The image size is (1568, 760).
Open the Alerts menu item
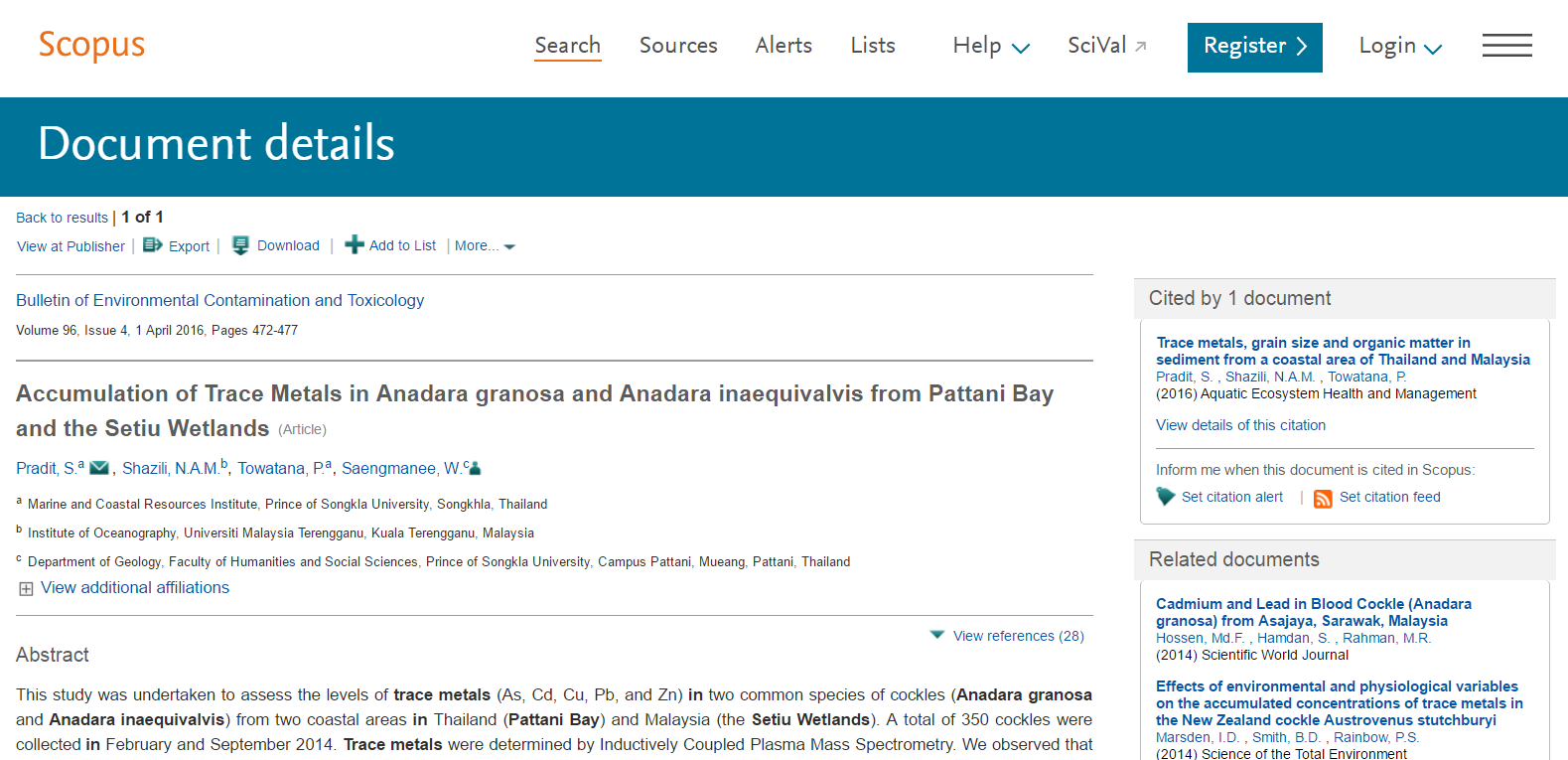click(784, 46)
